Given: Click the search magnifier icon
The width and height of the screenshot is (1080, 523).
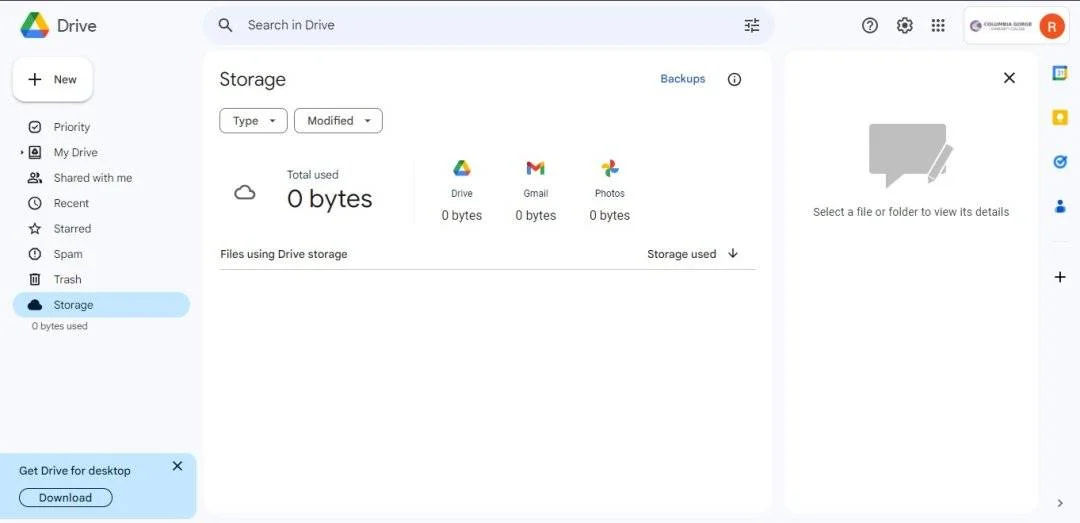Looking at the screenshot, I should (x=225, y=25).
